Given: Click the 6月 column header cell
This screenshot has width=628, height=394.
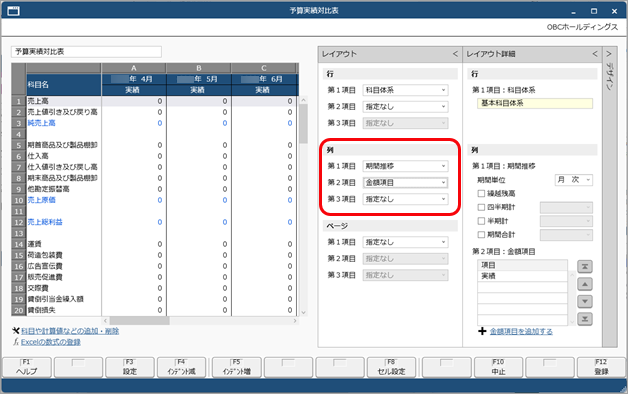Looking at the screenshot, I should tap(264, 79).
